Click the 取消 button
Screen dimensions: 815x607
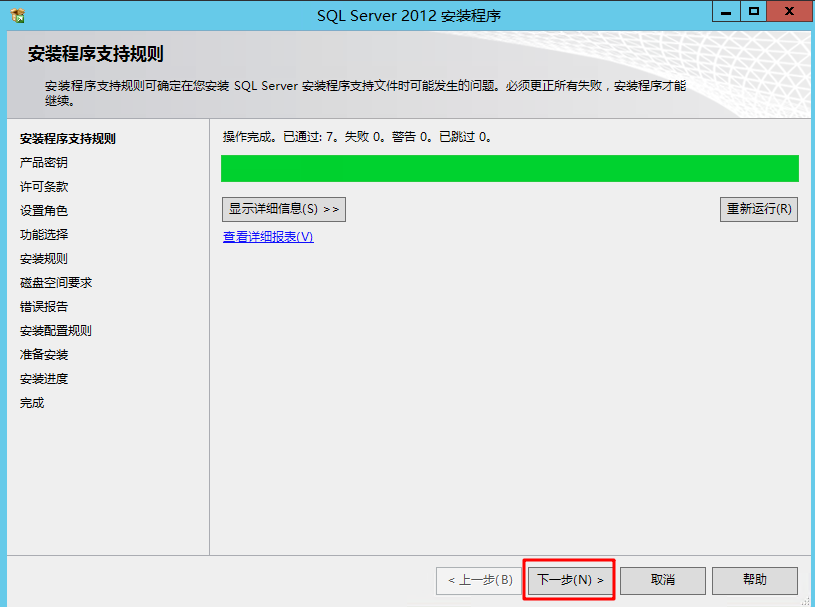(663, 580)
